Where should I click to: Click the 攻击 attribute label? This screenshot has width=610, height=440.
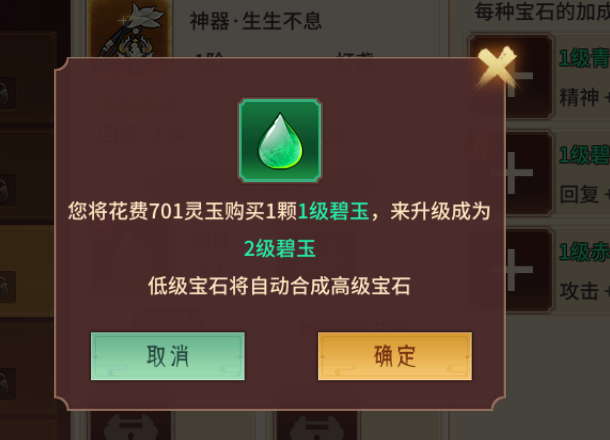pyautogui.click(x=579, y=291)
